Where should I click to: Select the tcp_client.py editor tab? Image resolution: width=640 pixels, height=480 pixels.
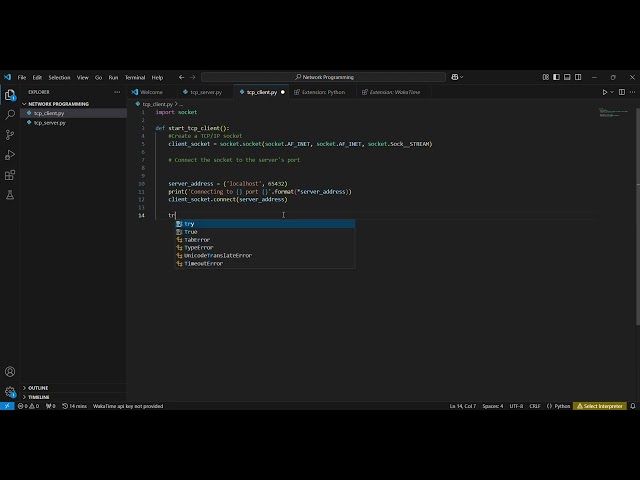[261, 92]
